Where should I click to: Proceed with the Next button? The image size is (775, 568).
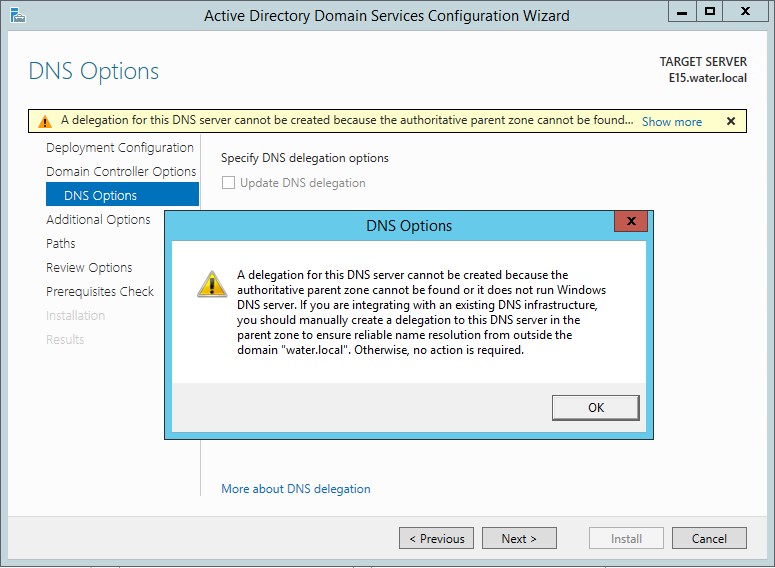click(x=519, y=538)
